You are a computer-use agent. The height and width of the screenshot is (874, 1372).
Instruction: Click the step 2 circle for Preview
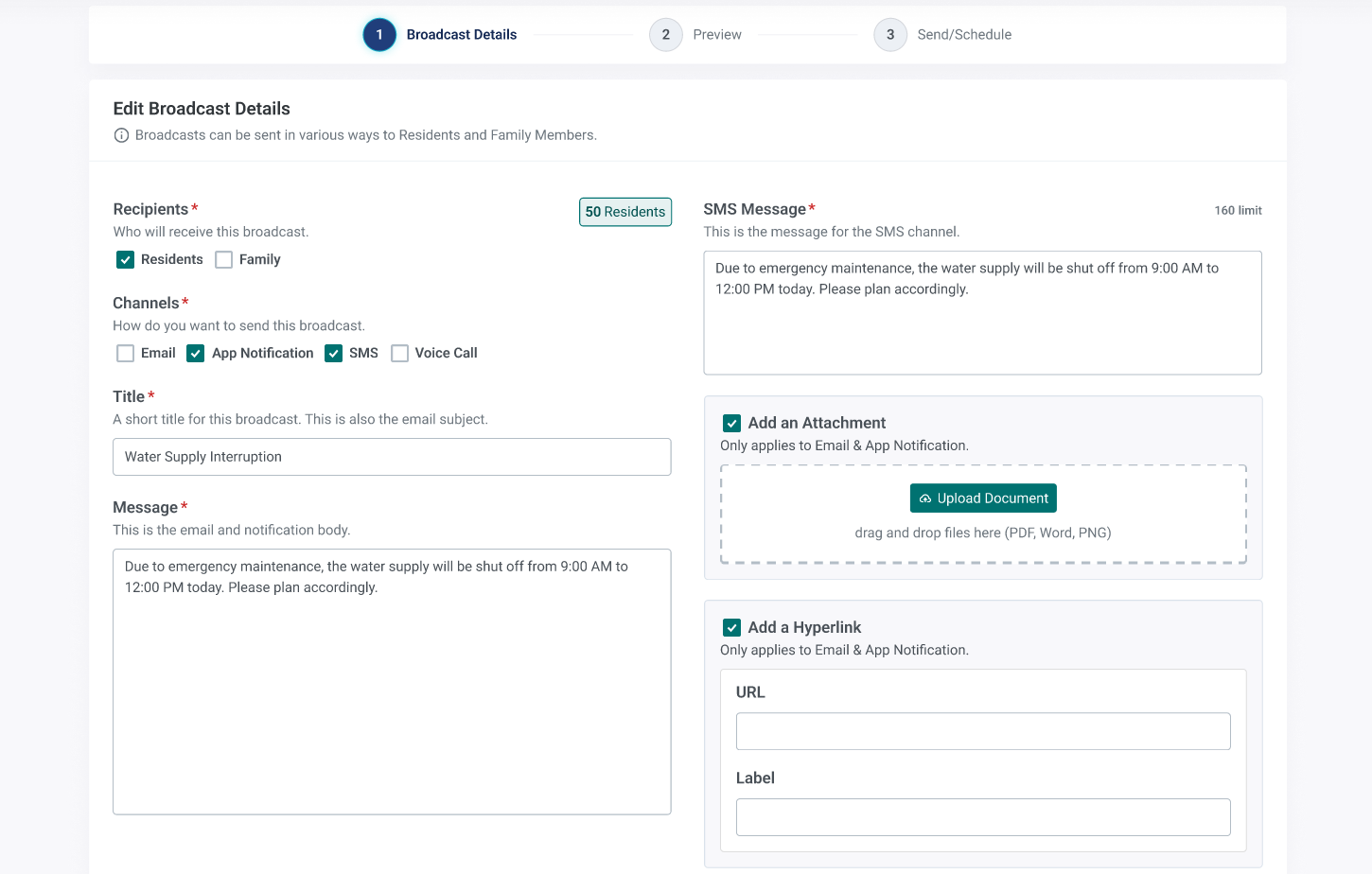(x=666, y=35)
